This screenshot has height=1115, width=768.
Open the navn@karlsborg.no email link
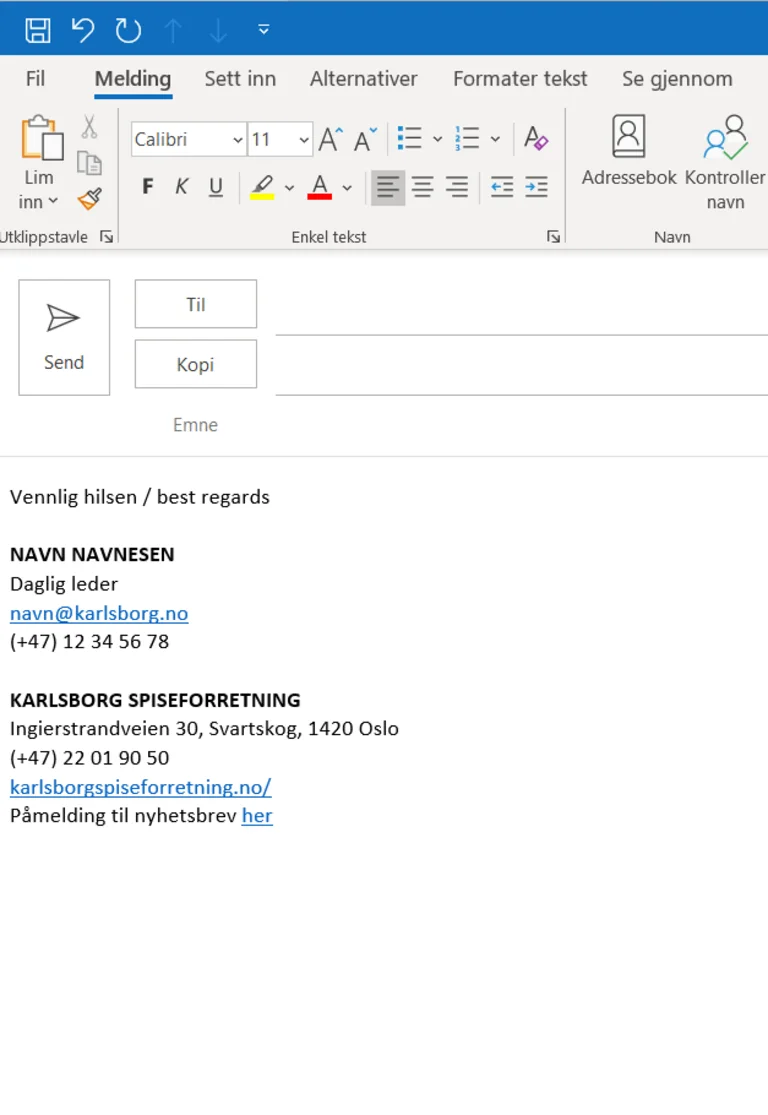coord(99,613)
